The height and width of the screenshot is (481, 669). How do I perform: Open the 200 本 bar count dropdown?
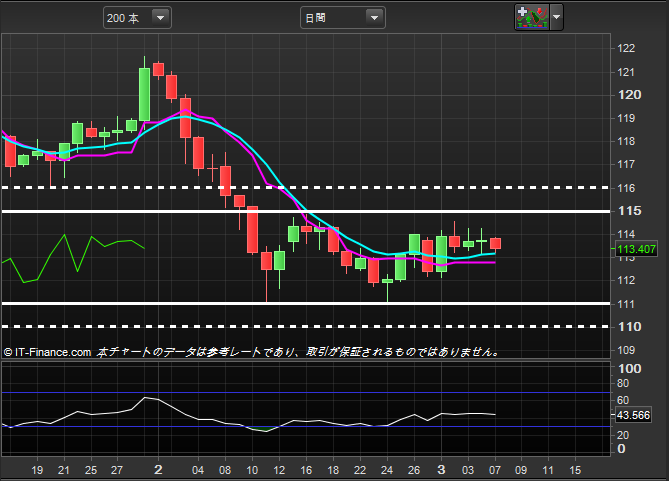[137, 18]
